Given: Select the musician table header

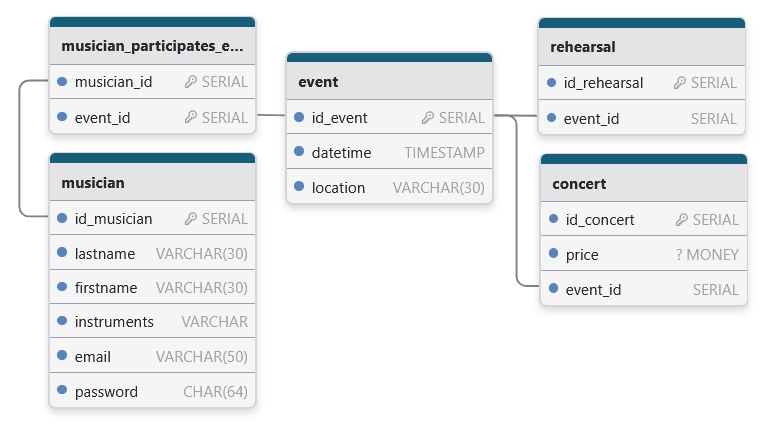Looking at the screenshot, I should pos(152,183).
